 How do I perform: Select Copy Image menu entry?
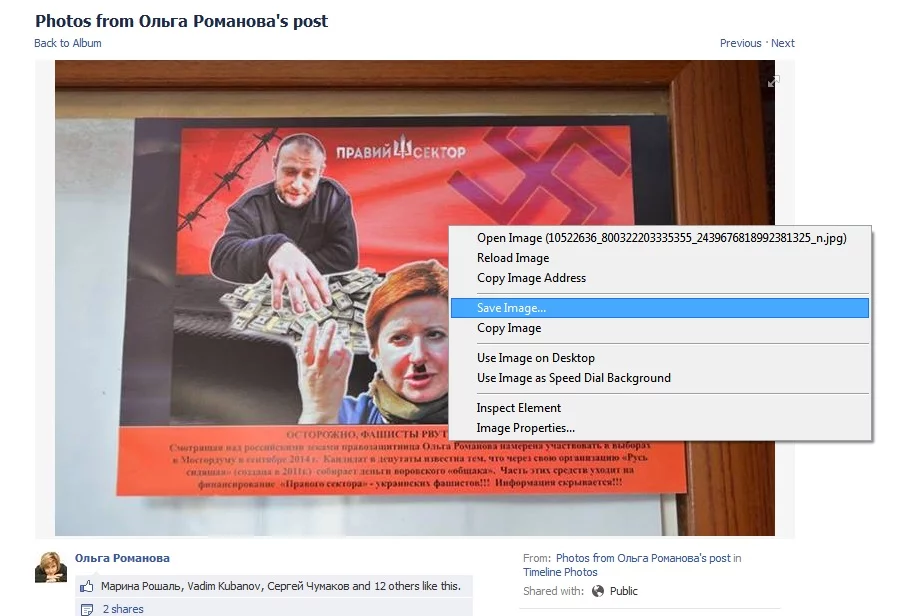pyautogui.click(x=659, y=328)
